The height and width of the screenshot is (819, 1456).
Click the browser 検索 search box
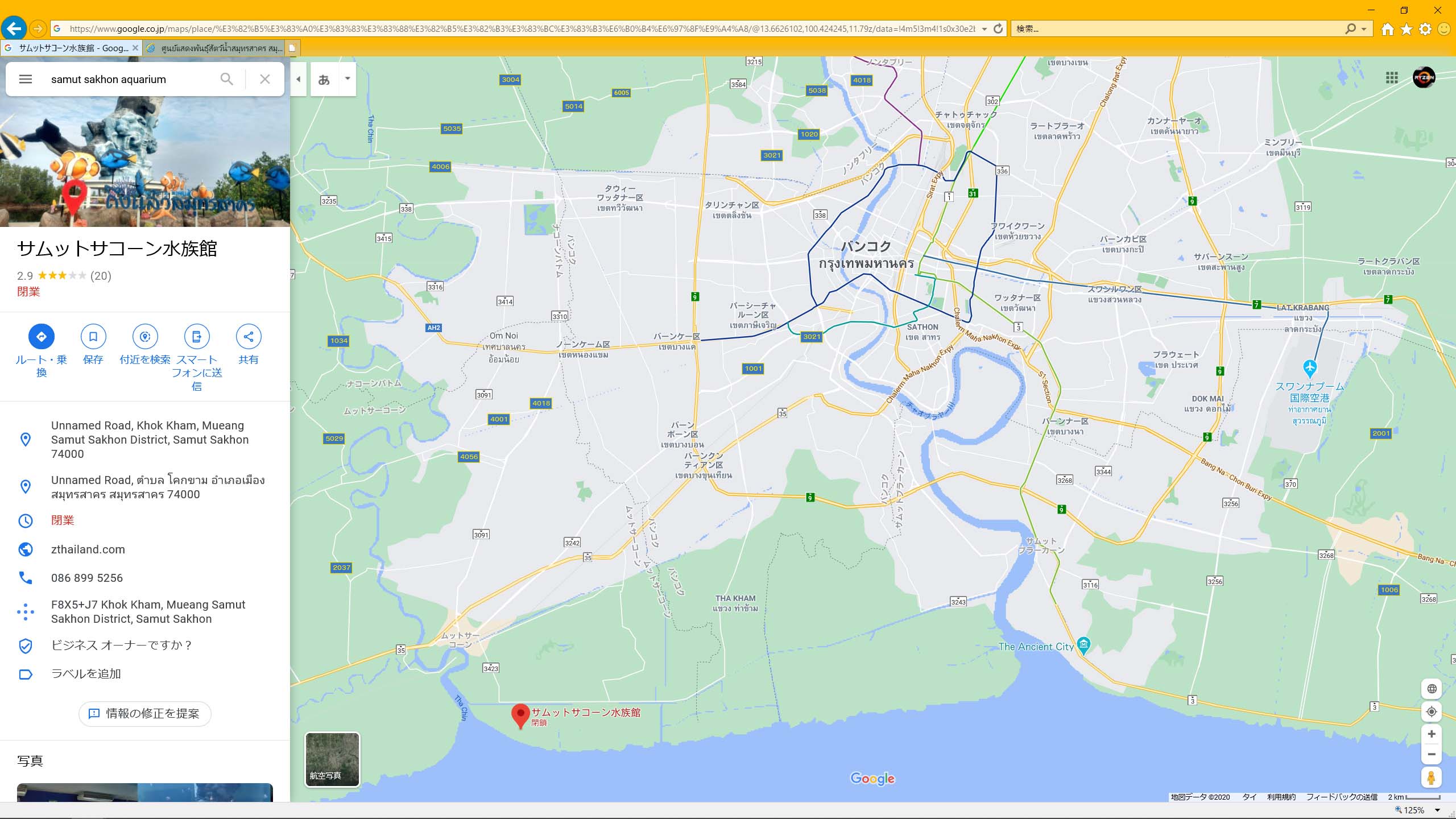click(x=1177, y=28)
